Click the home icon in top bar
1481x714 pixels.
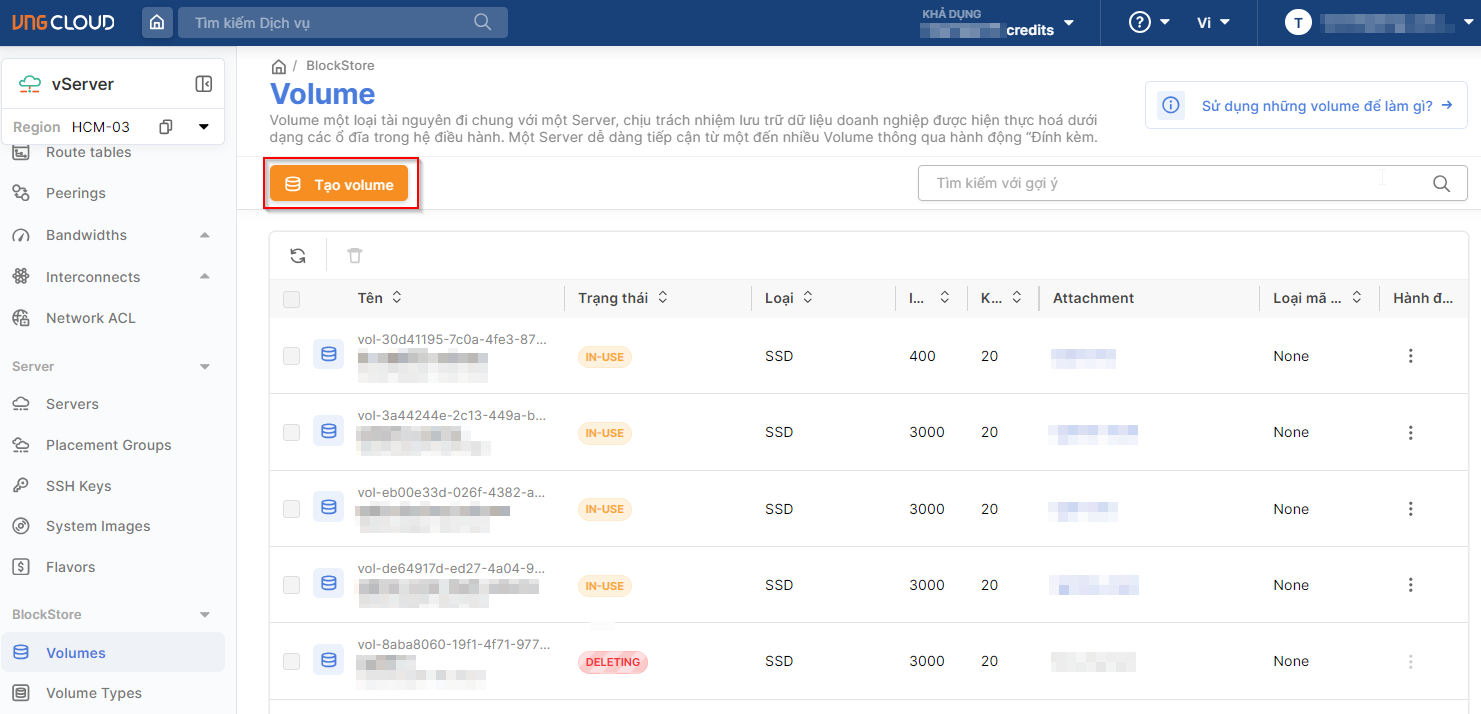click(x=157, y=22)
